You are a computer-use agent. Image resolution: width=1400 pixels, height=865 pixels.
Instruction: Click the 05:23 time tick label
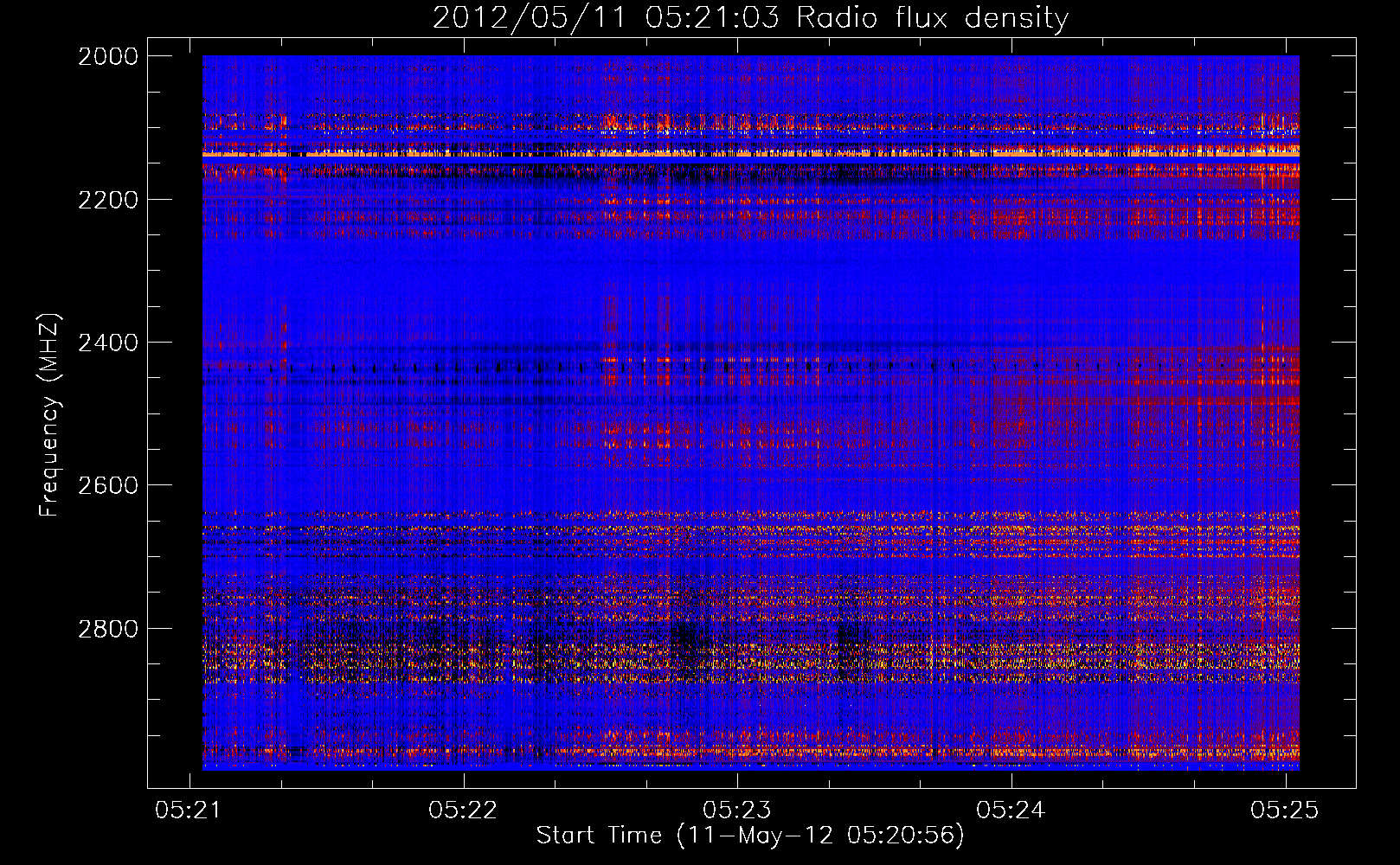(x=737, y=810)
